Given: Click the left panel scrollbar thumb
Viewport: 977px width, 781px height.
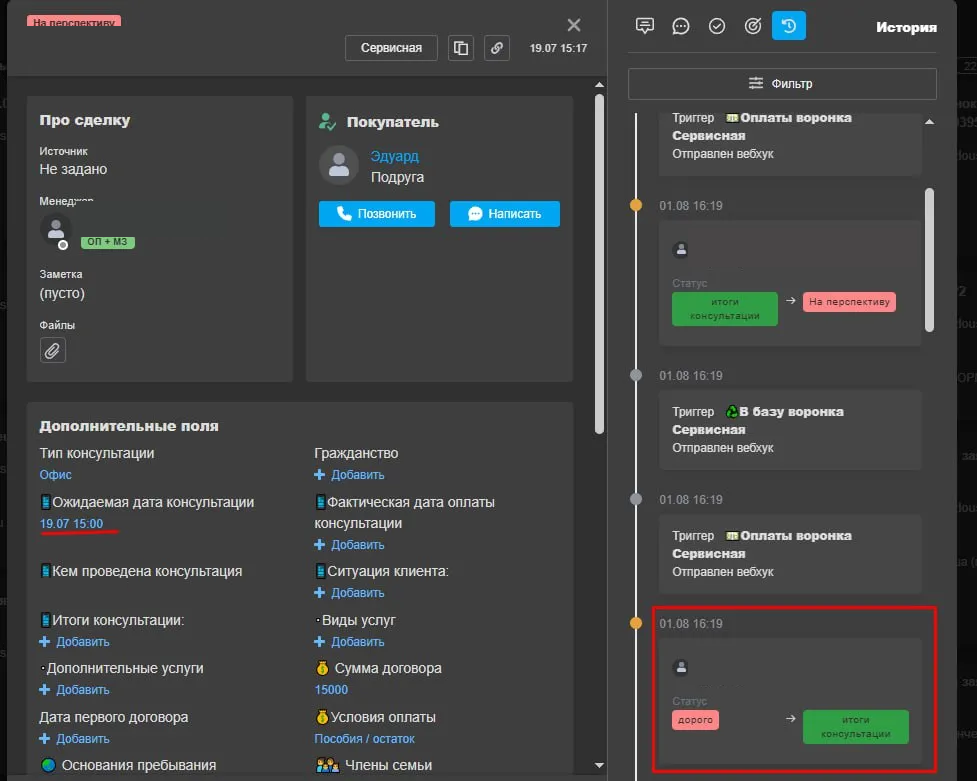Looking at the screenshot, I should 599,263.
